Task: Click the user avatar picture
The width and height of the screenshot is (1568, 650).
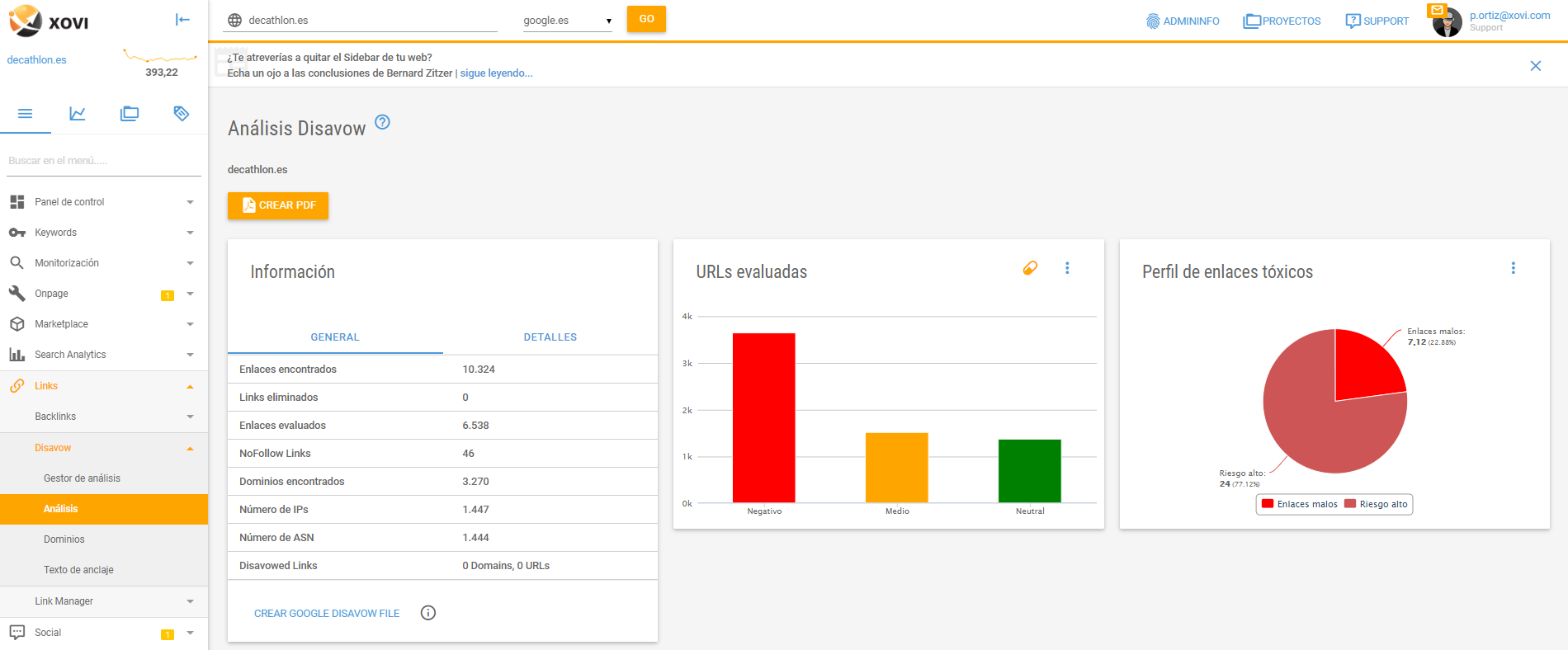Action: pyautogui.click(x=1448, y=24)
